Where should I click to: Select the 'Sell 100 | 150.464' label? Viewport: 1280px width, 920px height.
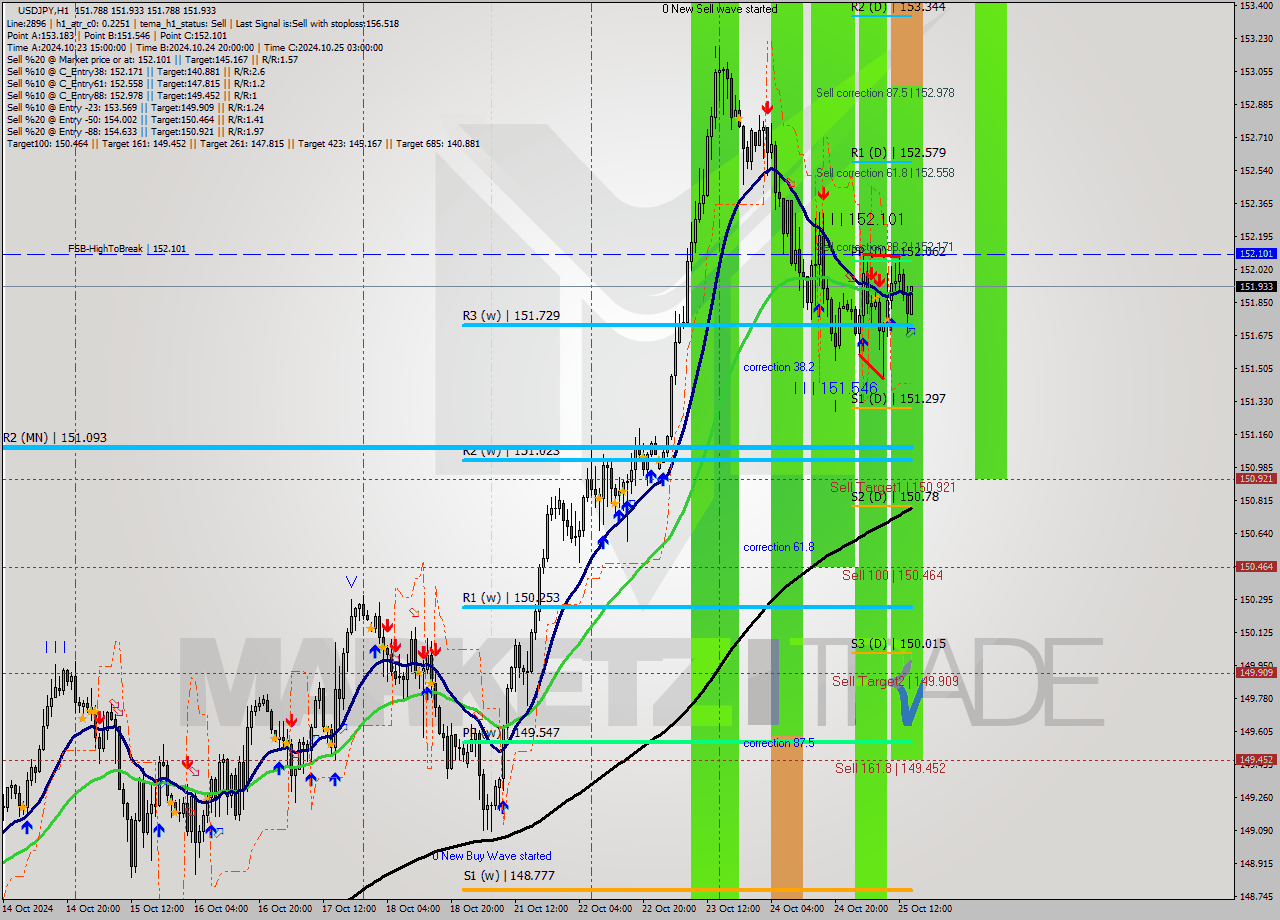point(892,576)
